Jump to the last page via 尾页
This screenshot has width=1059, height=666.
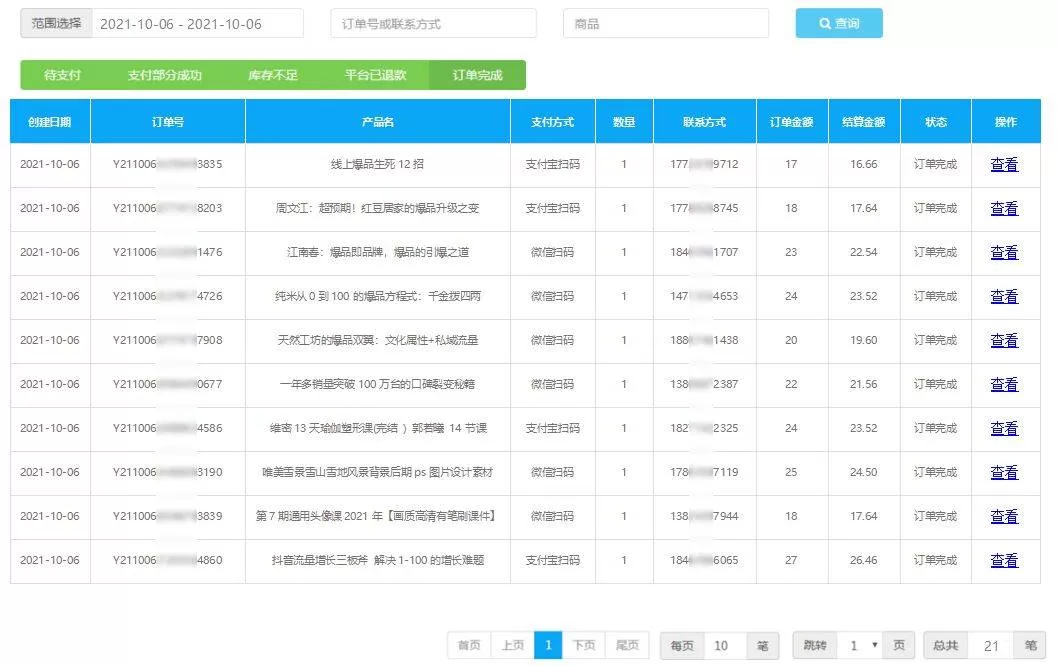[629, 645]
